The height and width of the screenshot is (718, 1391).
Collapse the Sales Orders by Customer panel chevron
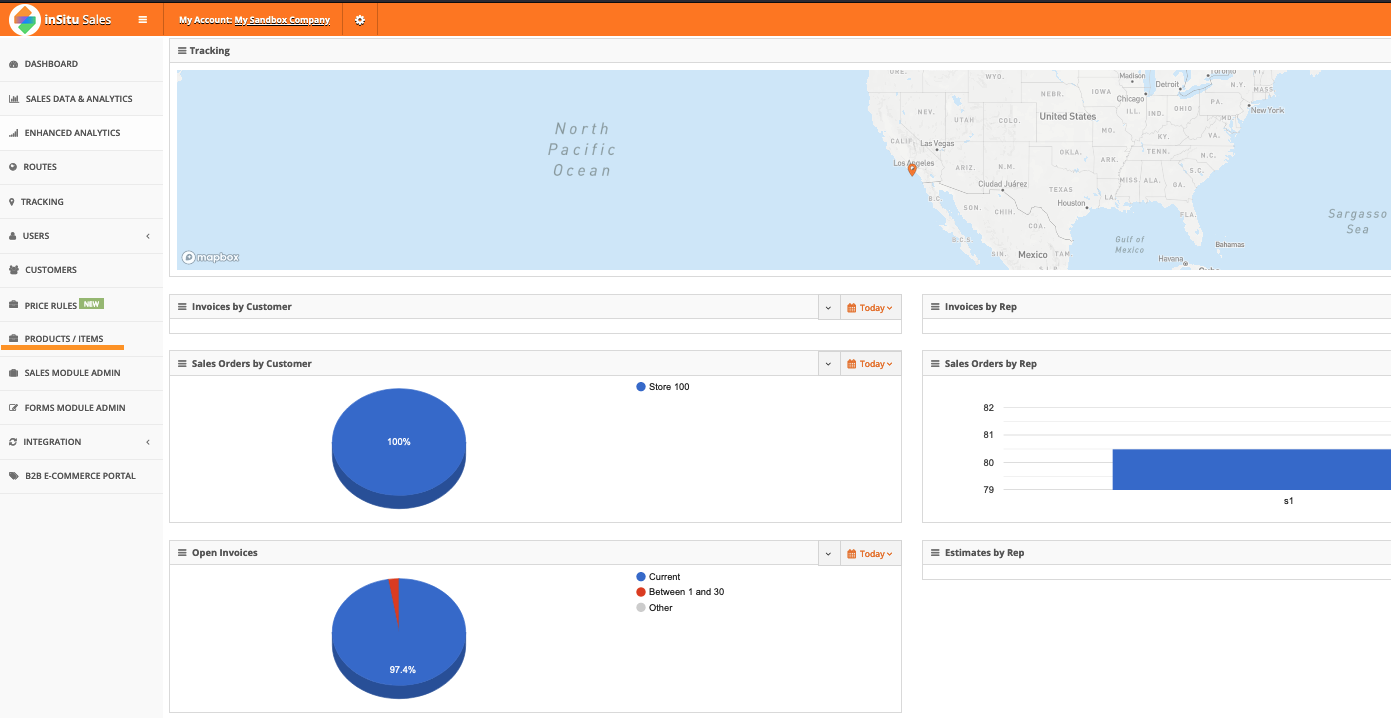(828, 364)
